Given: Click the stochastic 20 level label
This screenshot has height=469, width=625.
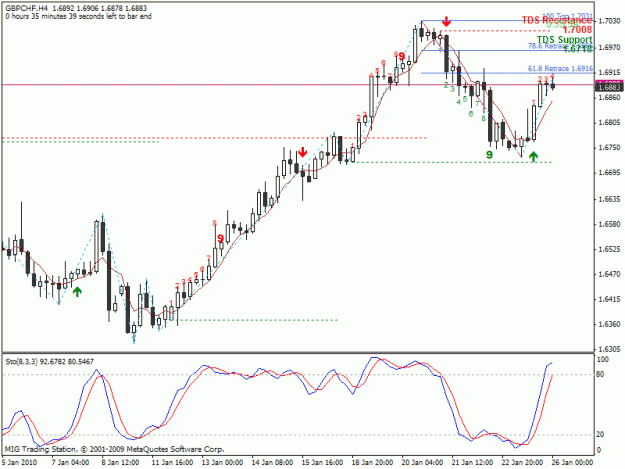Looking at the screenshot, I should coord(600,434).
